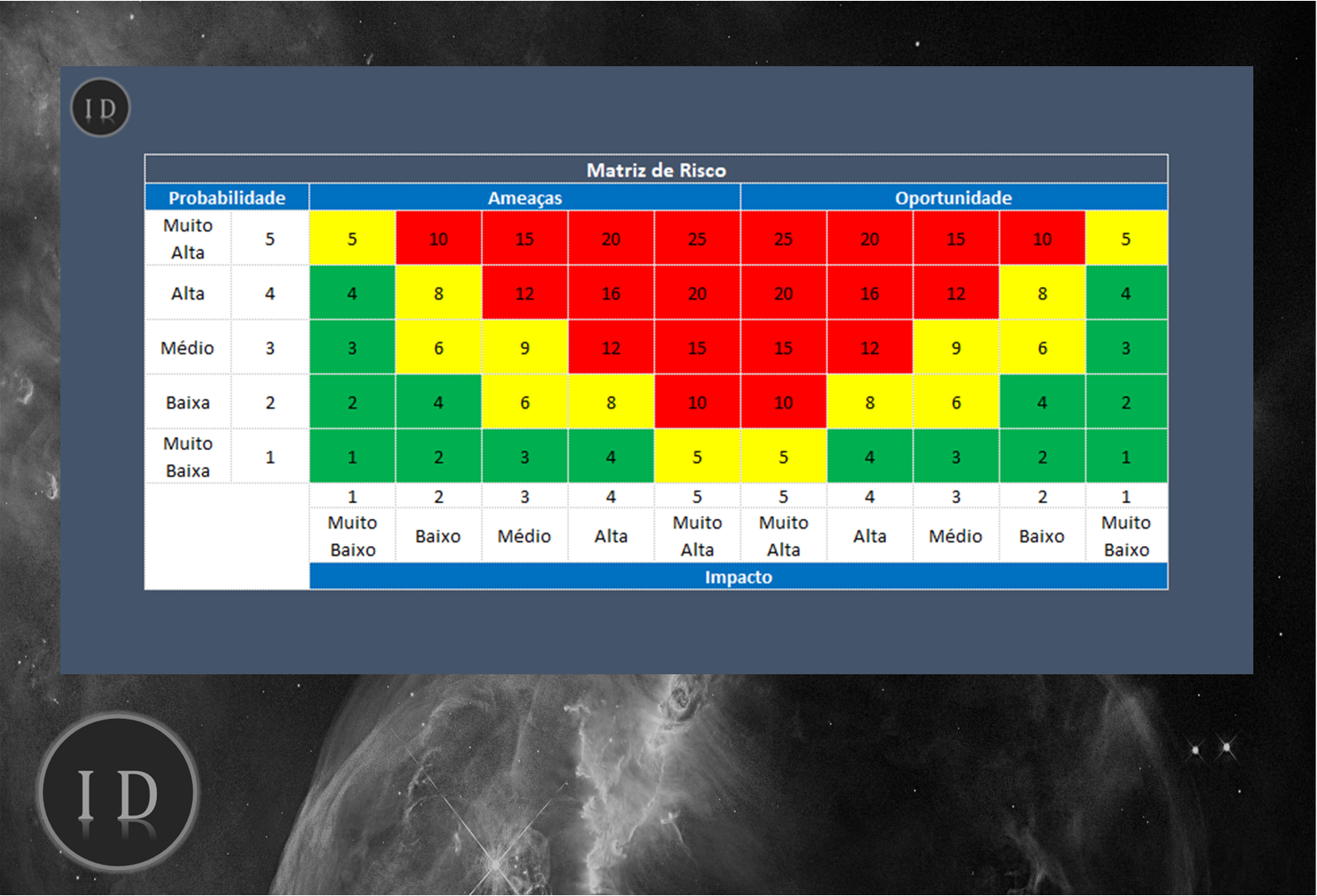
Task: Click the 'Impacto' footer bar
Action: tap(738, 577)
